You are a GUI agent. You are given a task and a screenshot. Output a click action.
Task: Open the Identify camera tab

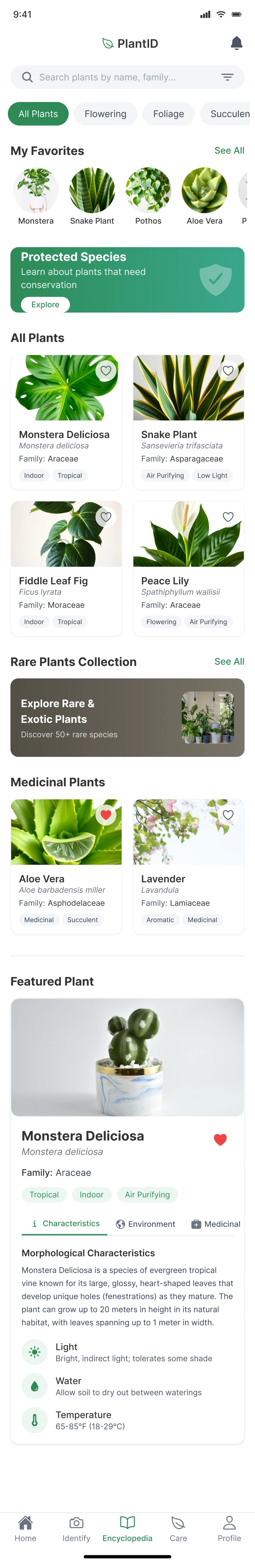click(76, 1528)
